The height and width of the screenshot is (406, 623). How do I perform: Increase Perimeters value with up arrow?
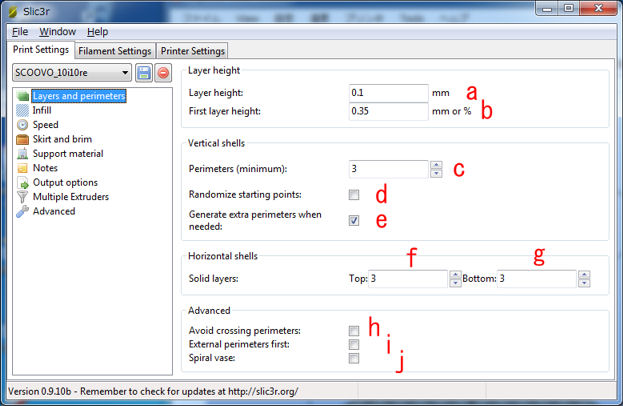click(x=436, y=165)
